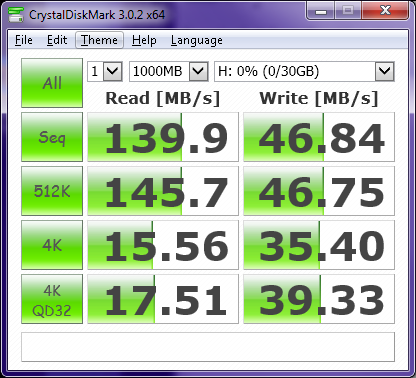The height and width of the screenshot is (378, 416).
Task: Minimize the CrystalDiskMark window
Action: pyautogui.click(x=321, y=11)
